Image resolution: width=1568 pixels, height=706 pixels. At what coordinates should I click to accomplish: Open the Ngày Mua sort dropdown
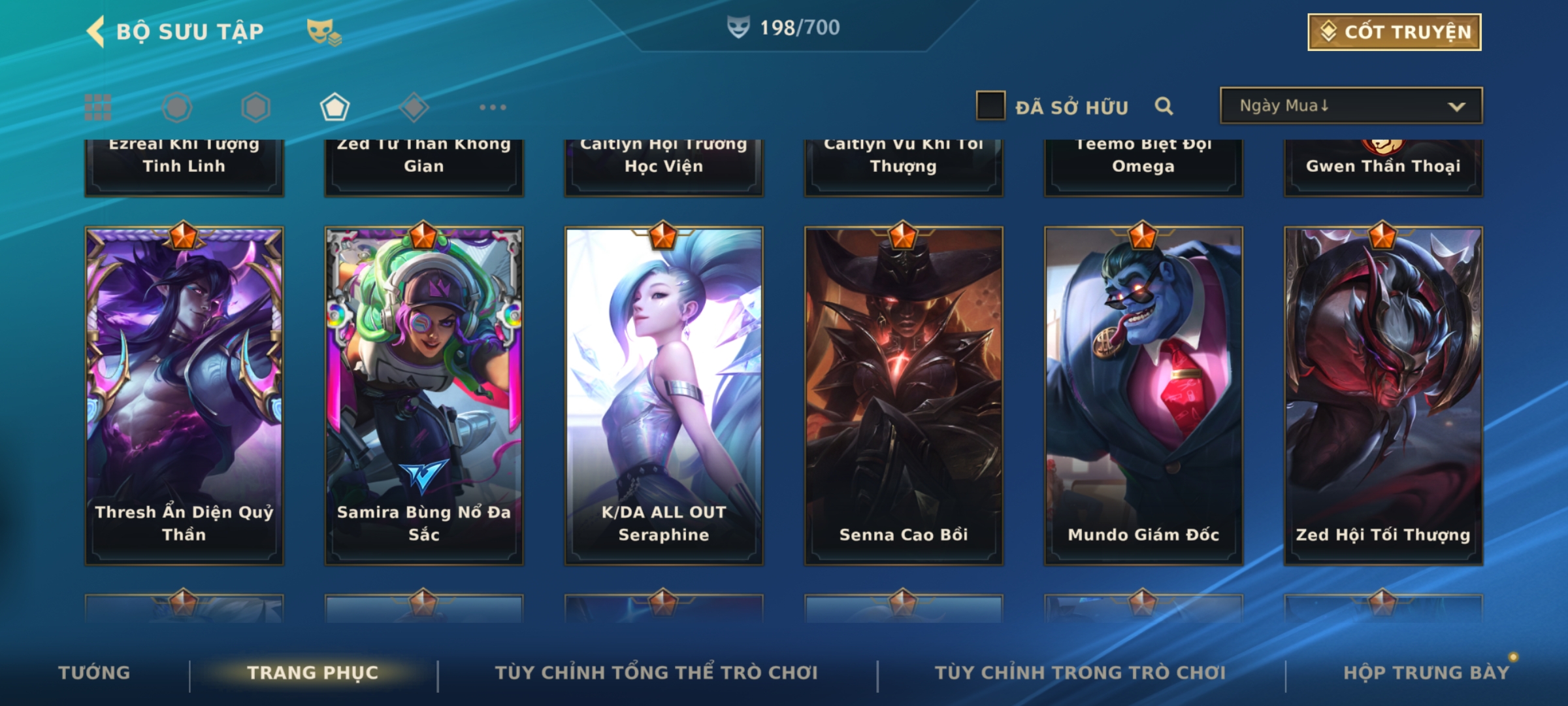click(1351, 105)
